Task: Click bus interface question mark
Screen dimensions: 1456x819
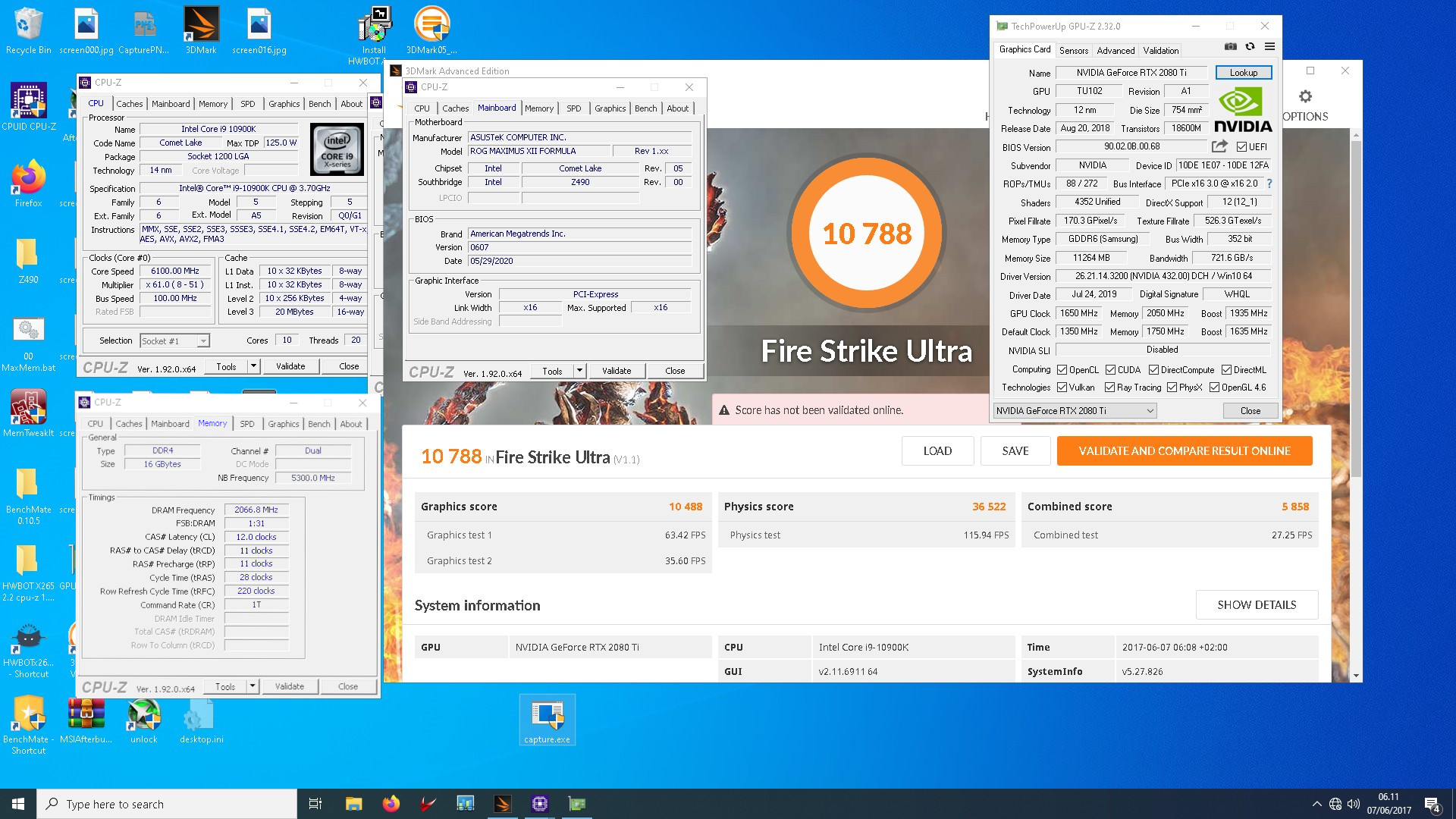Action: pos(1269,184)
